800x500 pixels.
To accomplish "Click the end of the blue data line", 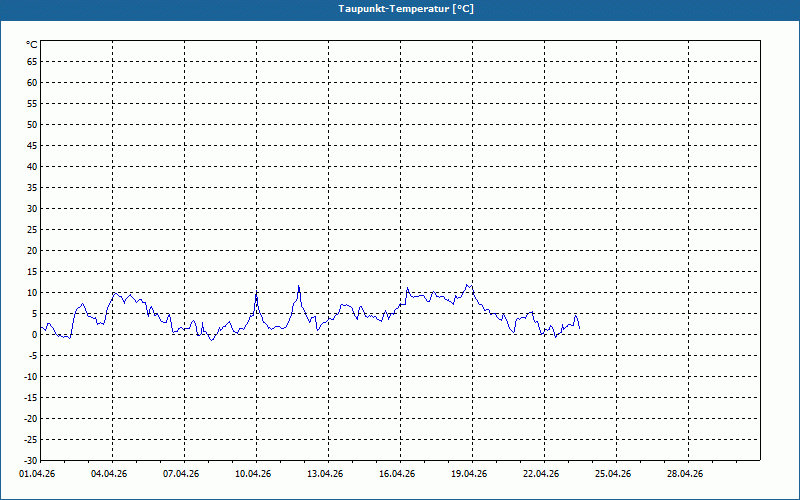I will pyautogui.click(x=579, y=328).
